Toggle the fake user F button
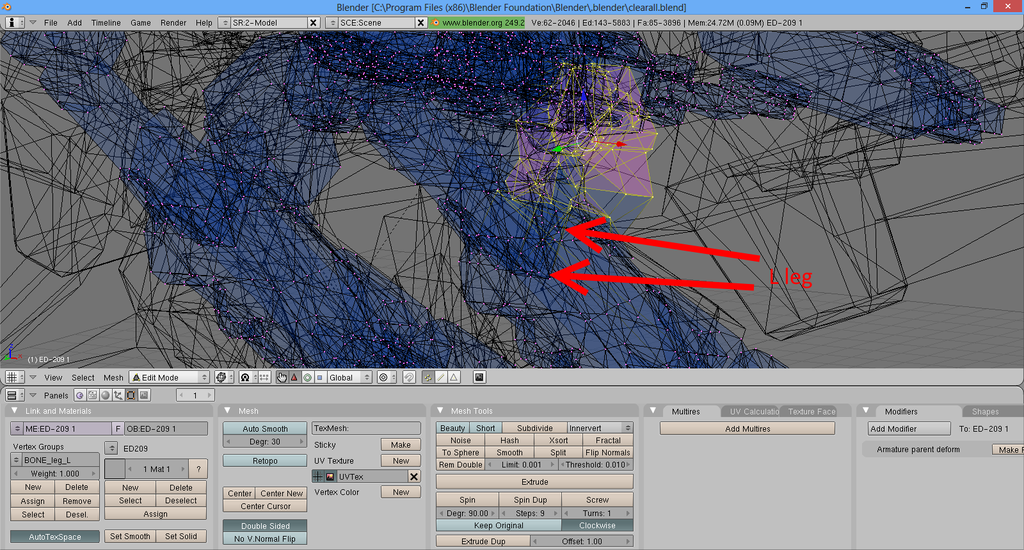This screenshot has height=550, width=1024. (x=118, y=429)
